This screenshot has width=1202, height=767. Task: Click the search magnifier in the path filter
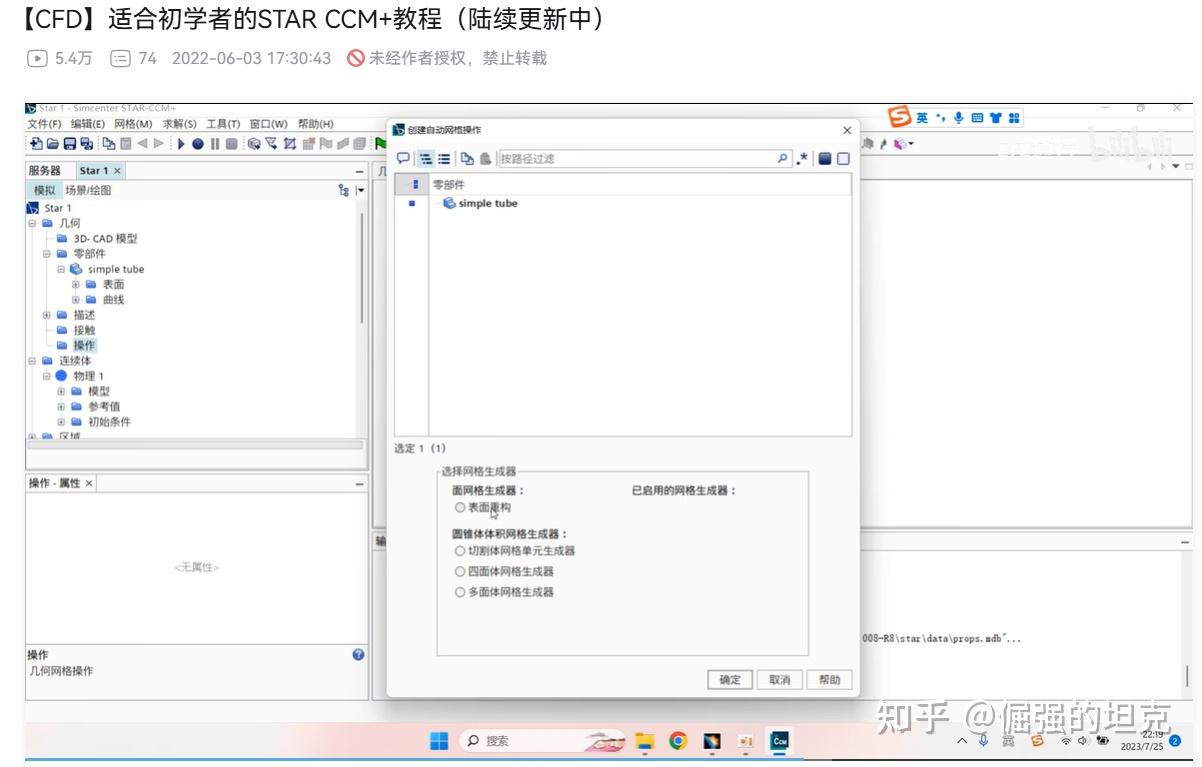pos(783,158)
